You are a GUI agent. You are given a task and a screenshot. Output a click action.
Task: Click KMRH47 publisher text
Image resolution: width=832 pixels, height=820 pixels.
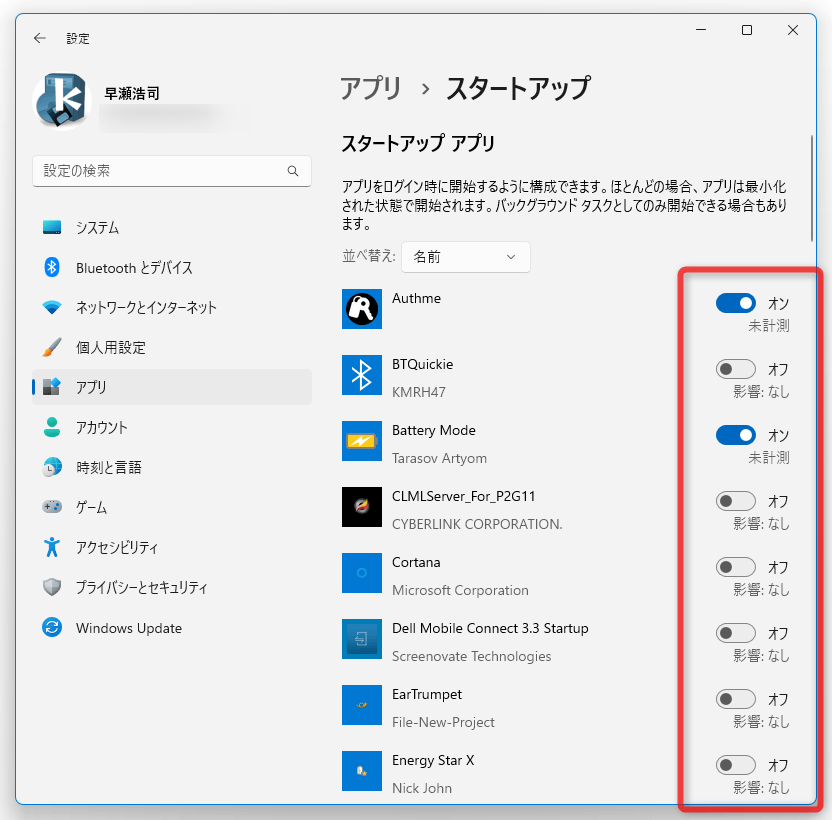click(419, 392)
